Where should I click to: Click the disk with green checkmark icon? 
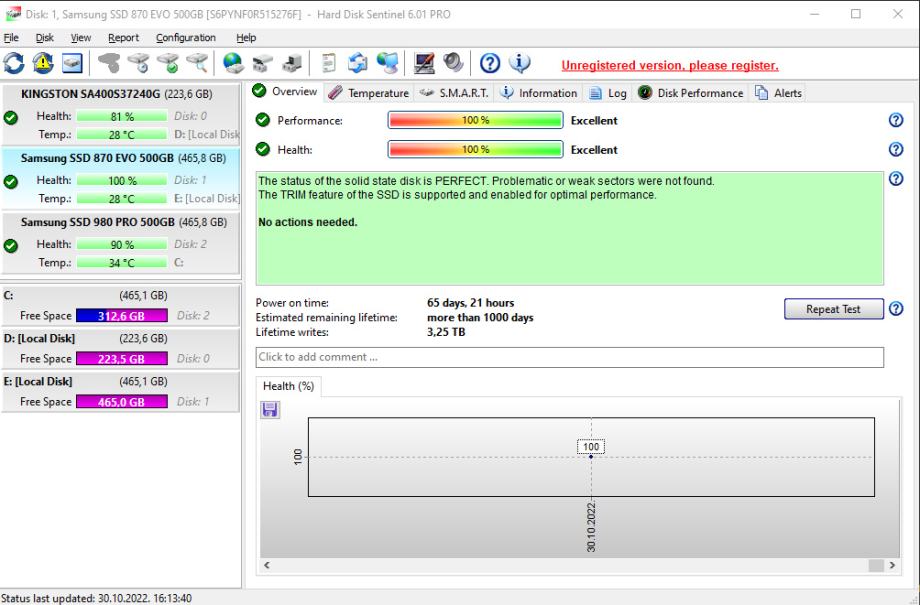click(x=168, y=63)
